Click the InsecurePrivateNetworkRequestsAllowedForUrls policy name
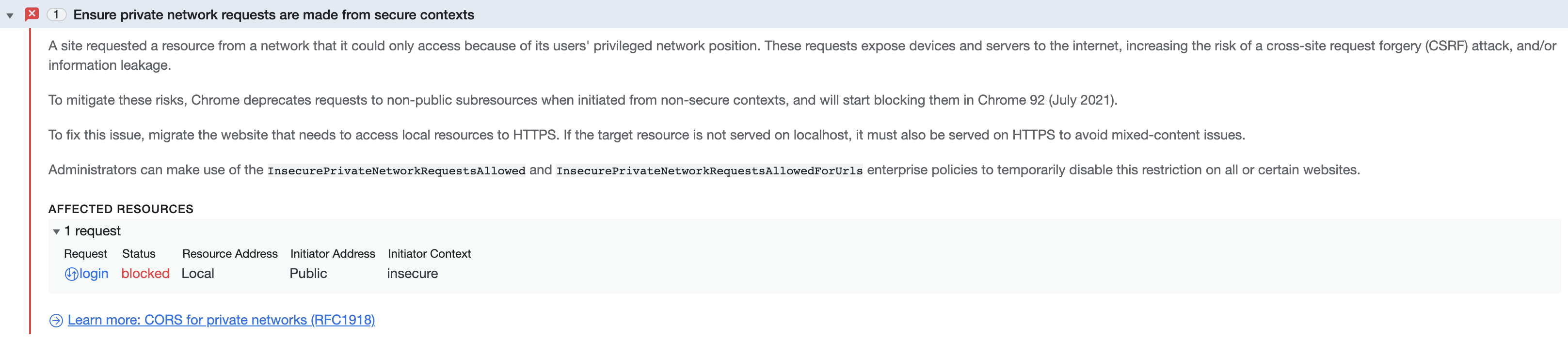This screenshot has height=340, width=1568. (709, 171)
